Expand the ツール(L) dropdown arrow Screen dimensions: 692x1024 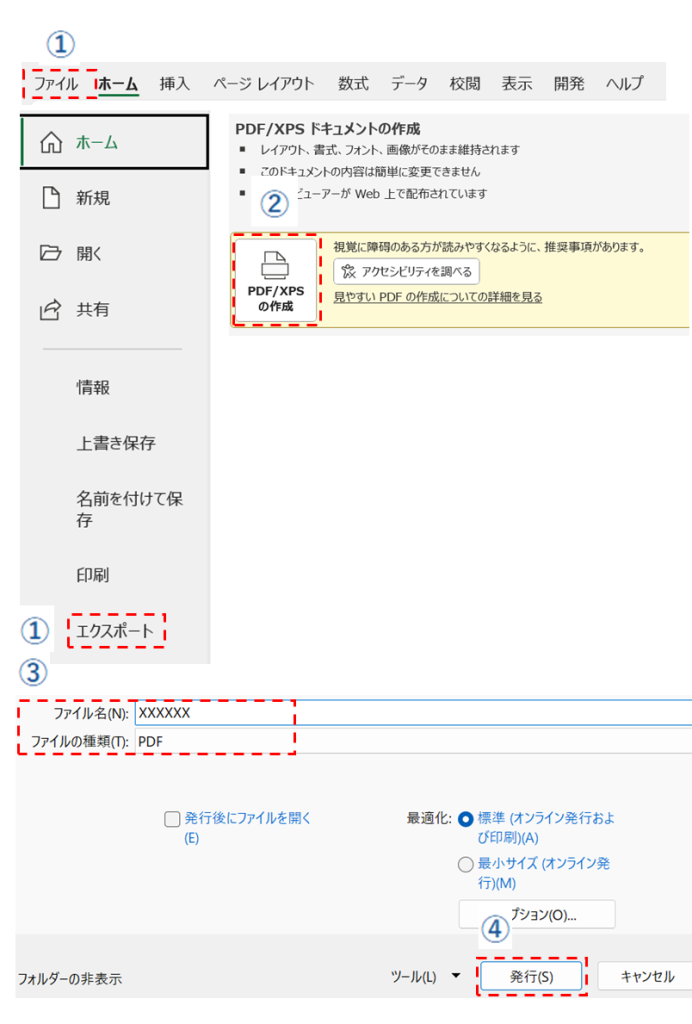point(456,976)
